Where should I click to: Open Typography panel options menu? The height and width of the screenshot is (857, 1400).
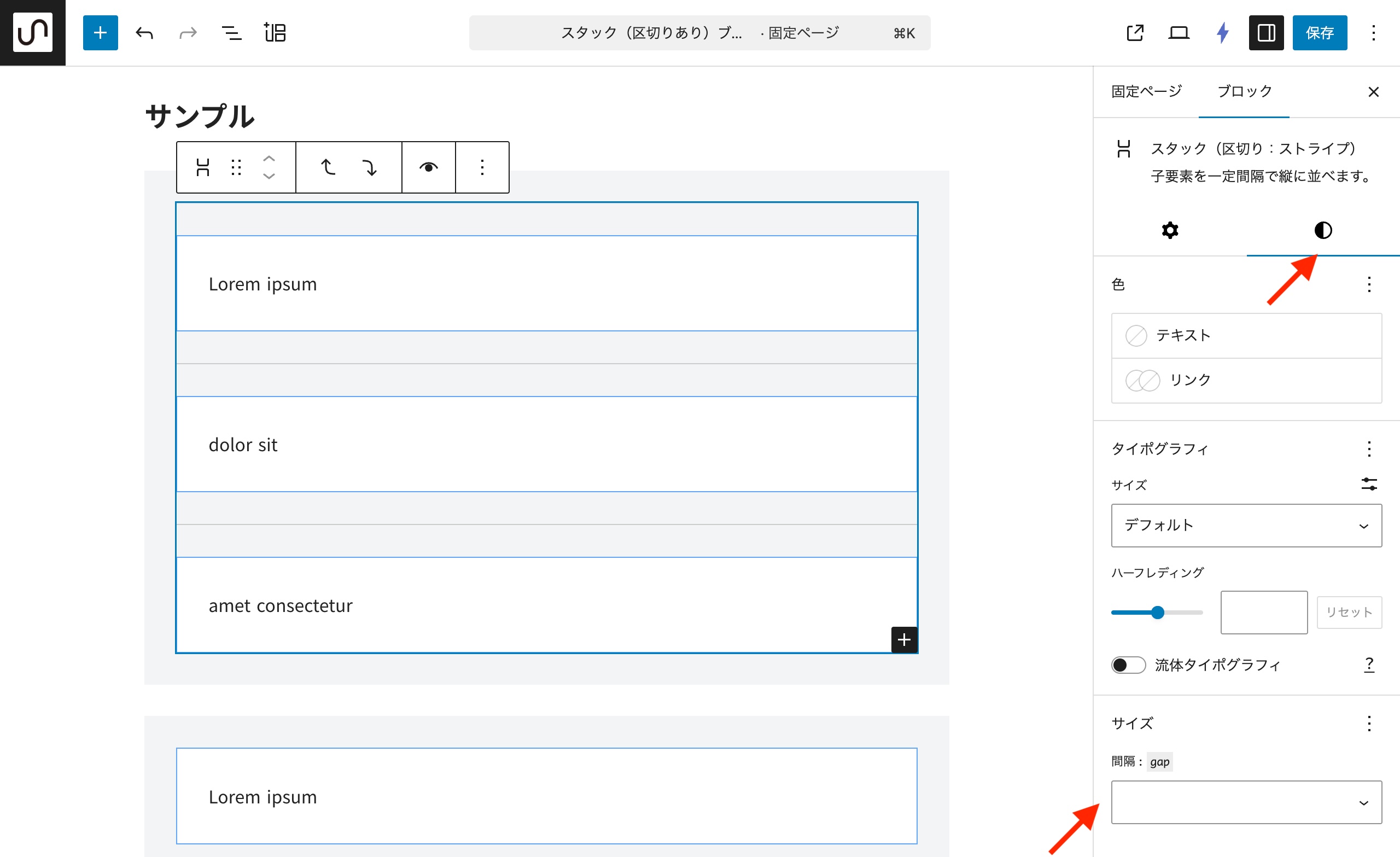click(1369, 449)
